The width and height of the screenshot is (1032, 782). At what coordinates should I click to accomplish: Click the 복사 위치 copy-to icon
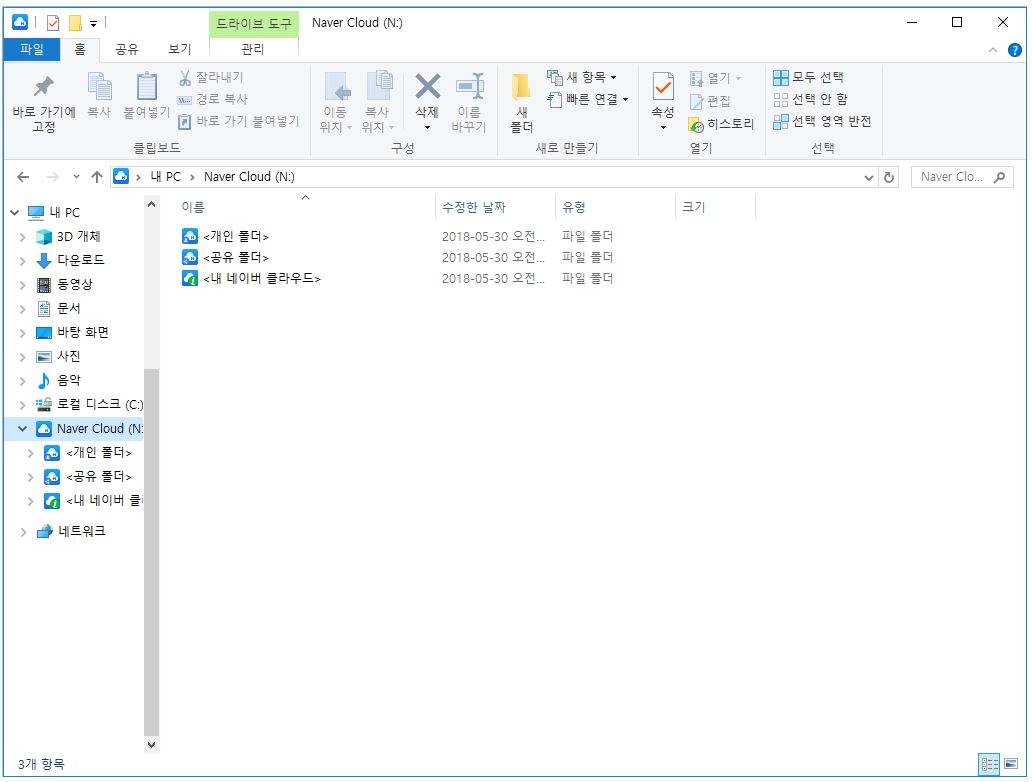point(379,87)
